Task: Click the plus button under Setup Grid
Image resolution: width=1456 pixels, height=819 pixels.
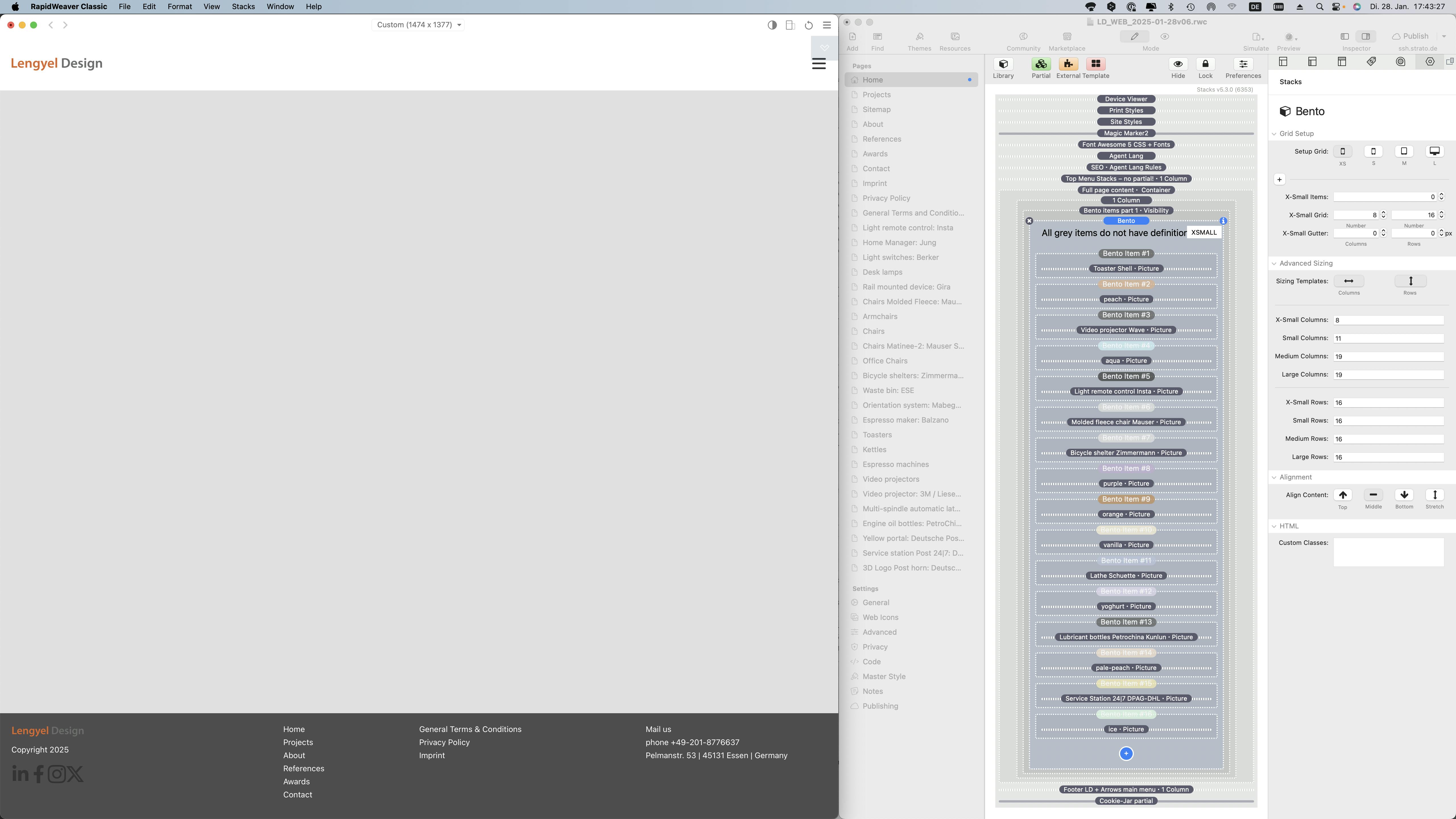Action: [1280, 180]
